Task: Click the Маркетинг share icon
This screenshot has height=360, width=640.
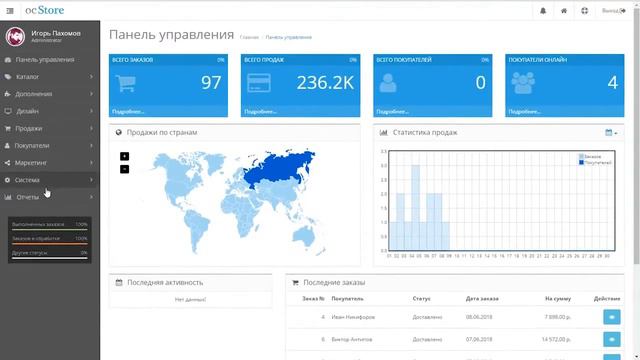Action: (x=7, y=162)
